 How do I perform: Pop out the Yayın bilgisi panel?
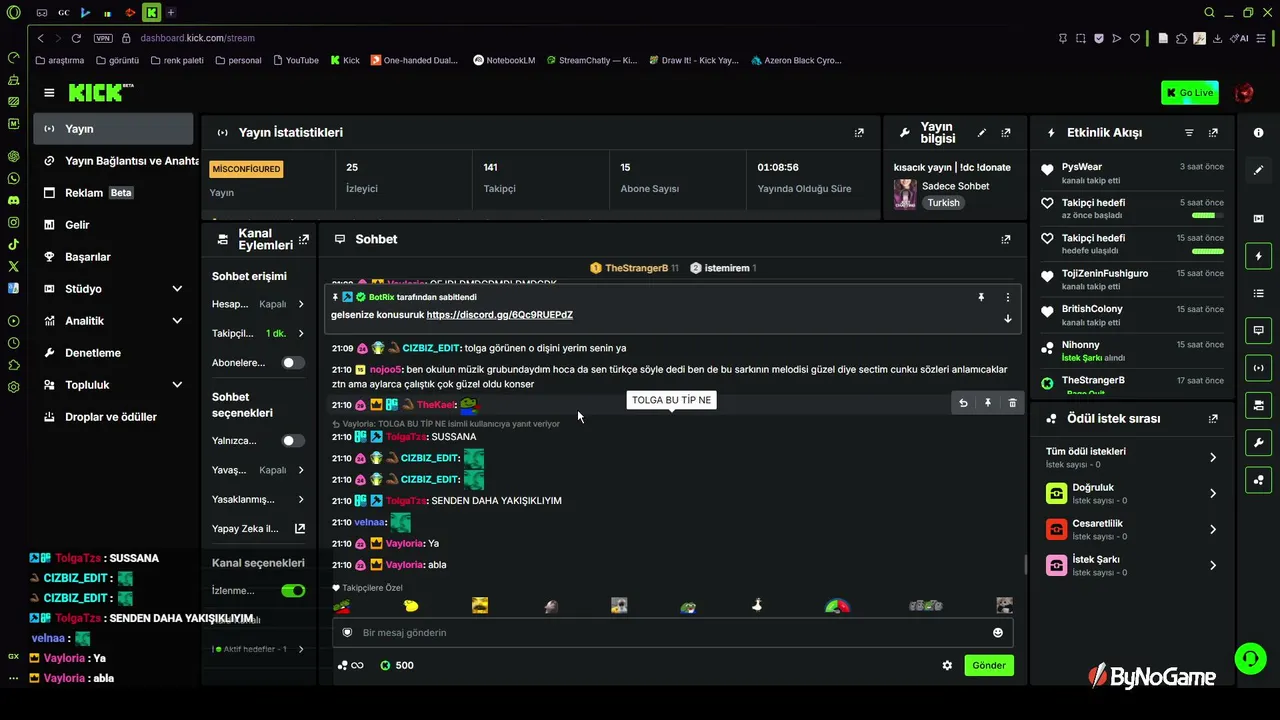pos(1006,132)
